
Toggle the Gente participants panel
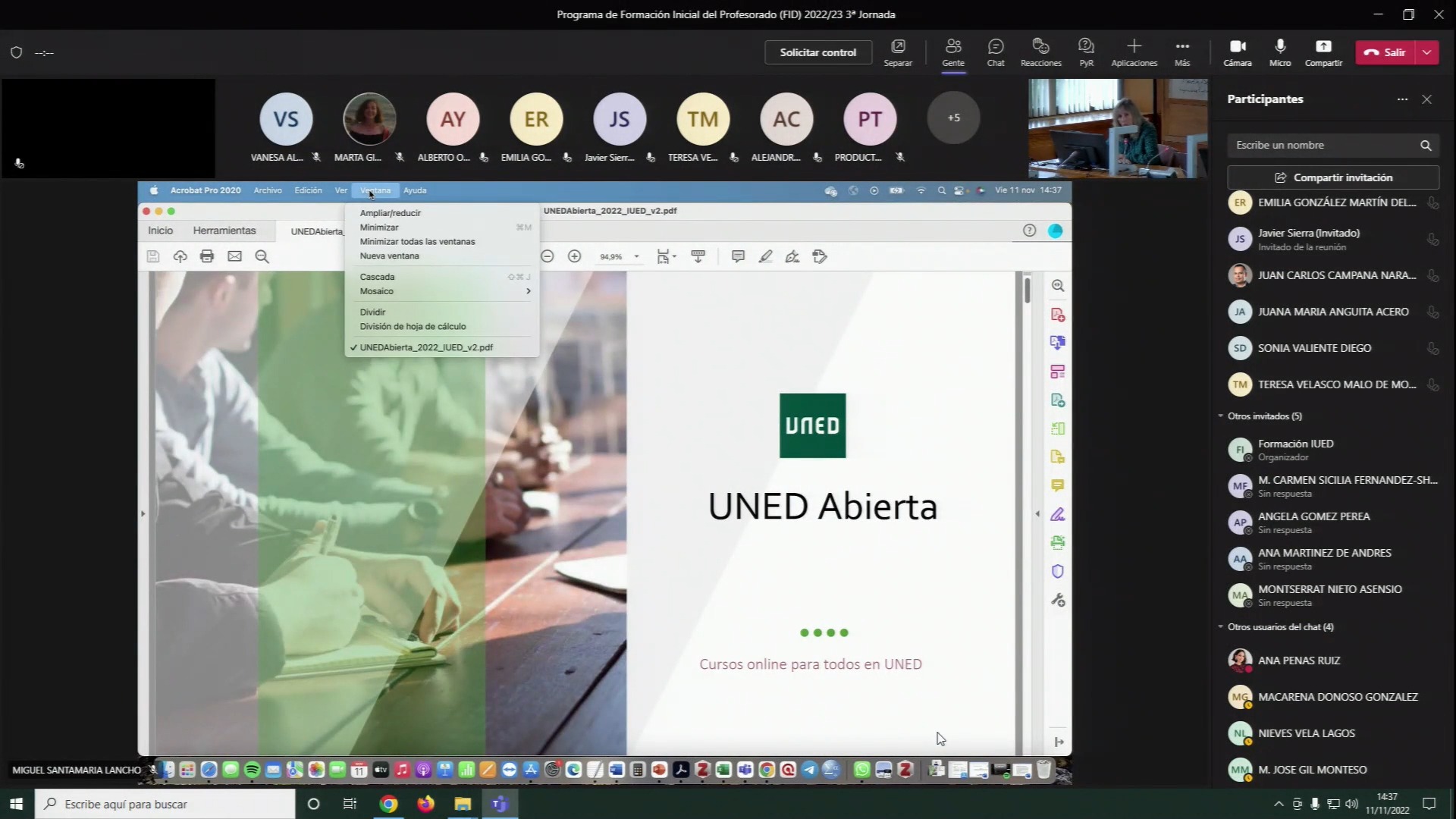(953, 52)
